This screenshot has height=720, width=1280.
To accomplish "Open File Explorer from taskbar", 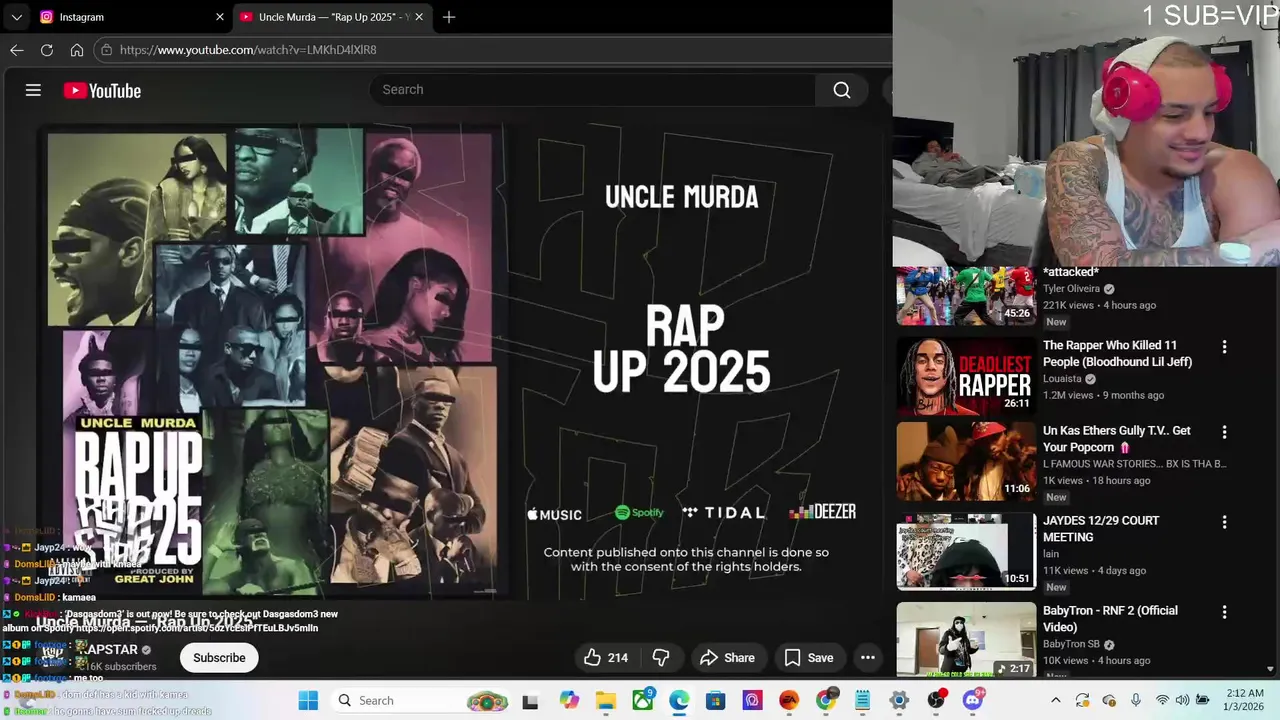I will (606, 700).
